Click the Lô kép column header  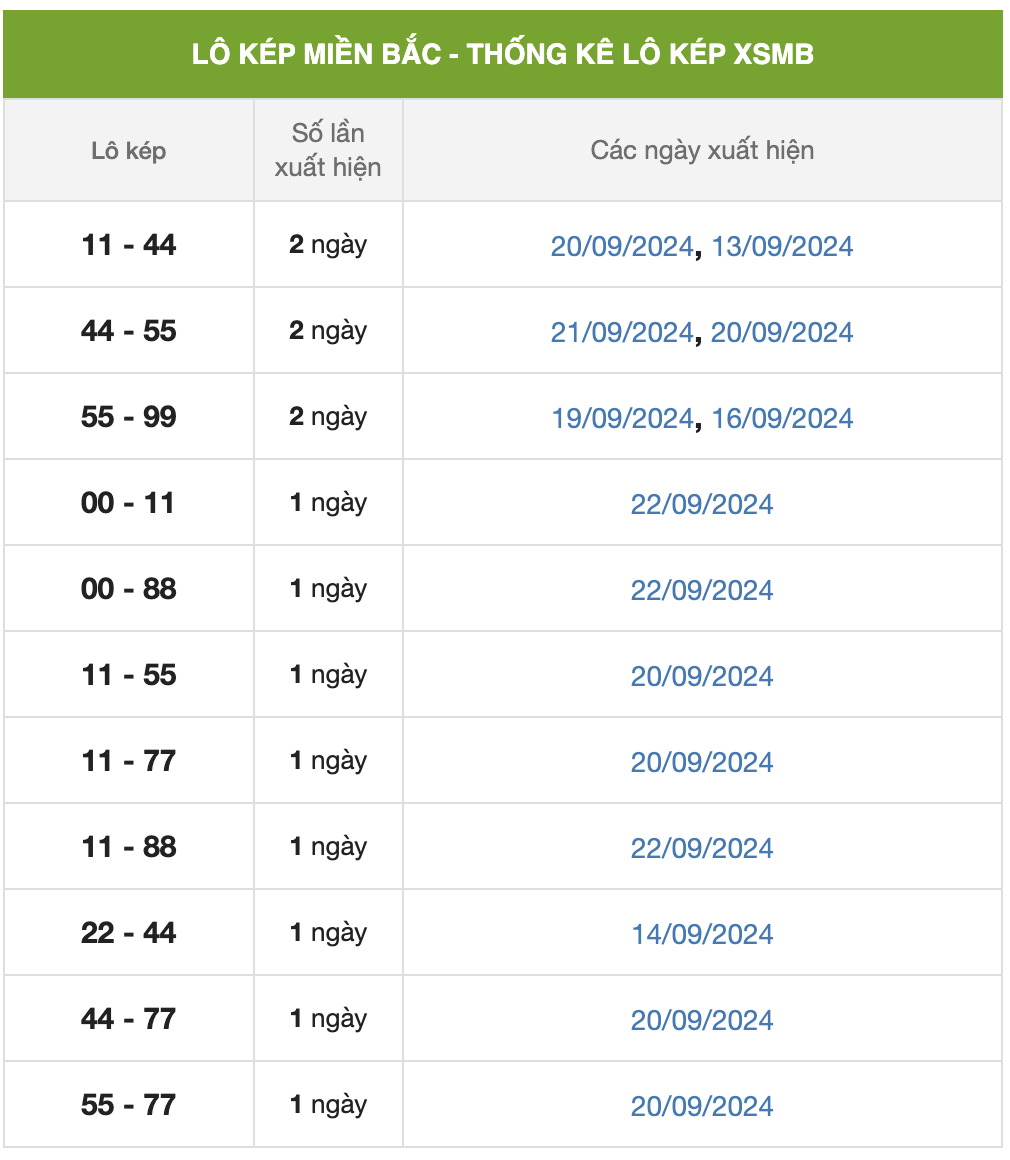click(x=129, y=150)
